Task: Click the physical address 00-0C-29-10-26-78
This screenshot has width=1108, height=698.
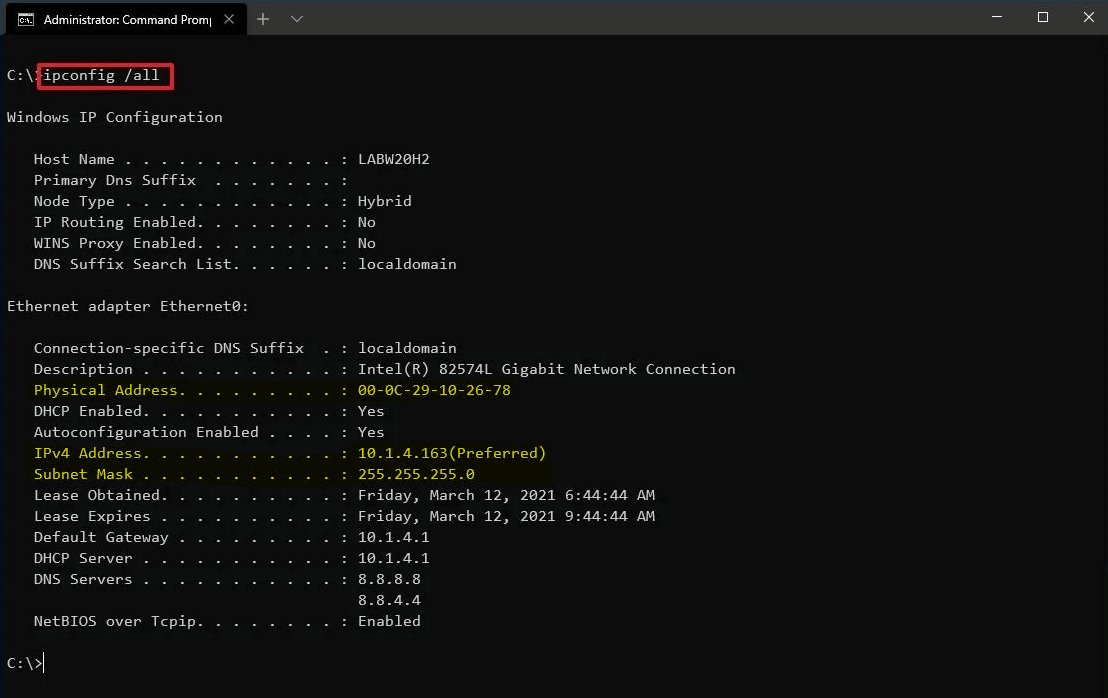Action: point(434,390)
